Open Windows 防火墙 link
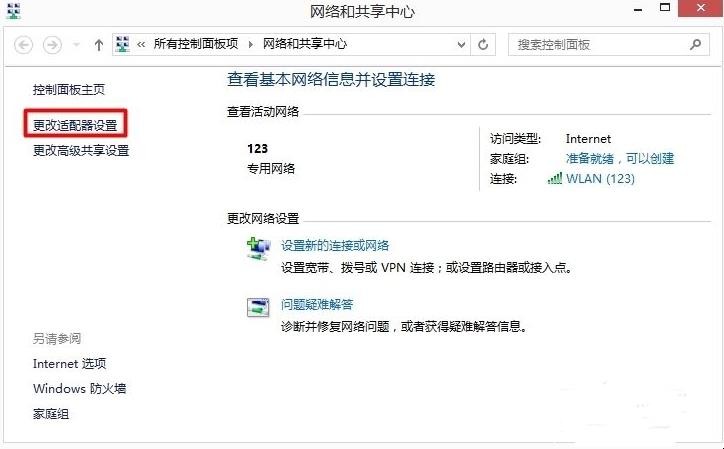The width and height of the screenshot is (724, 449). click(79, 388)
